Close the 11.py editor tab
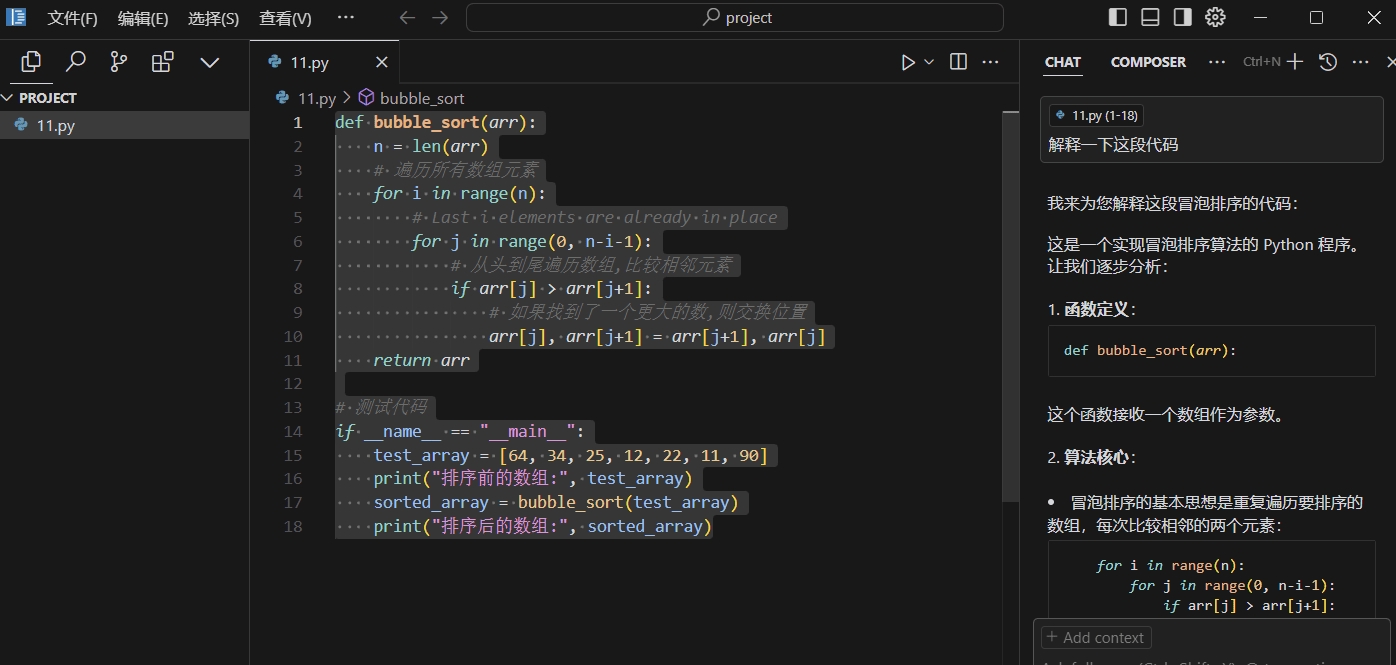The width and height of the screenshot is (1396, 665). 381,62
